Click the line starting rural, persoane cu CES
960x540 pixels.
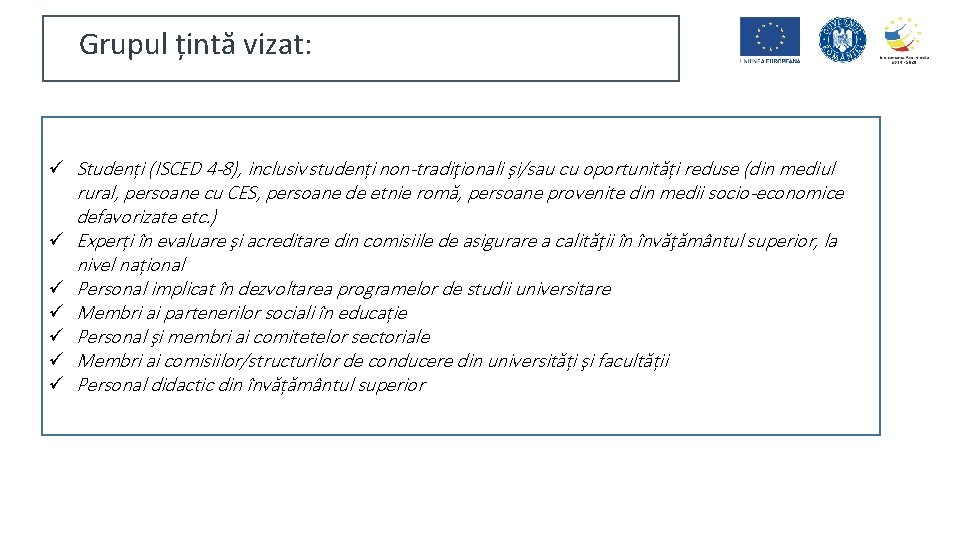(460, 193)
